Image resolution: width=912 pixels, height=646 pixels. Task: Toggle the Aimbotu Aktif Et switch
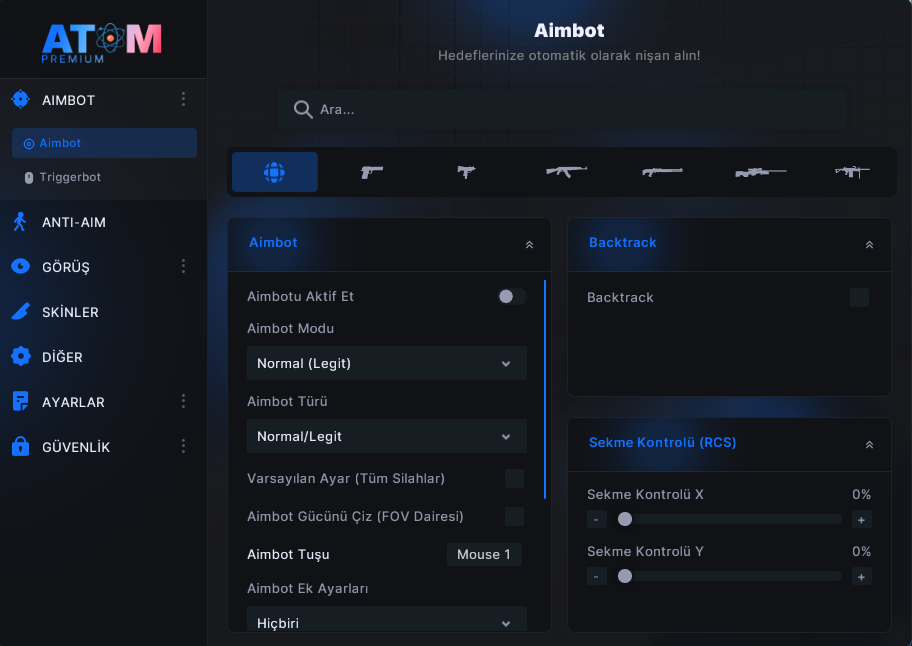pos(512,297)
